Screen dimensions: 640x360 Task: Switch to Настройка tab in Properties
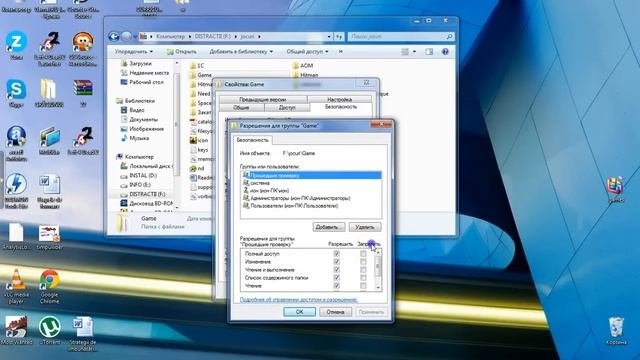click(339, 99)
